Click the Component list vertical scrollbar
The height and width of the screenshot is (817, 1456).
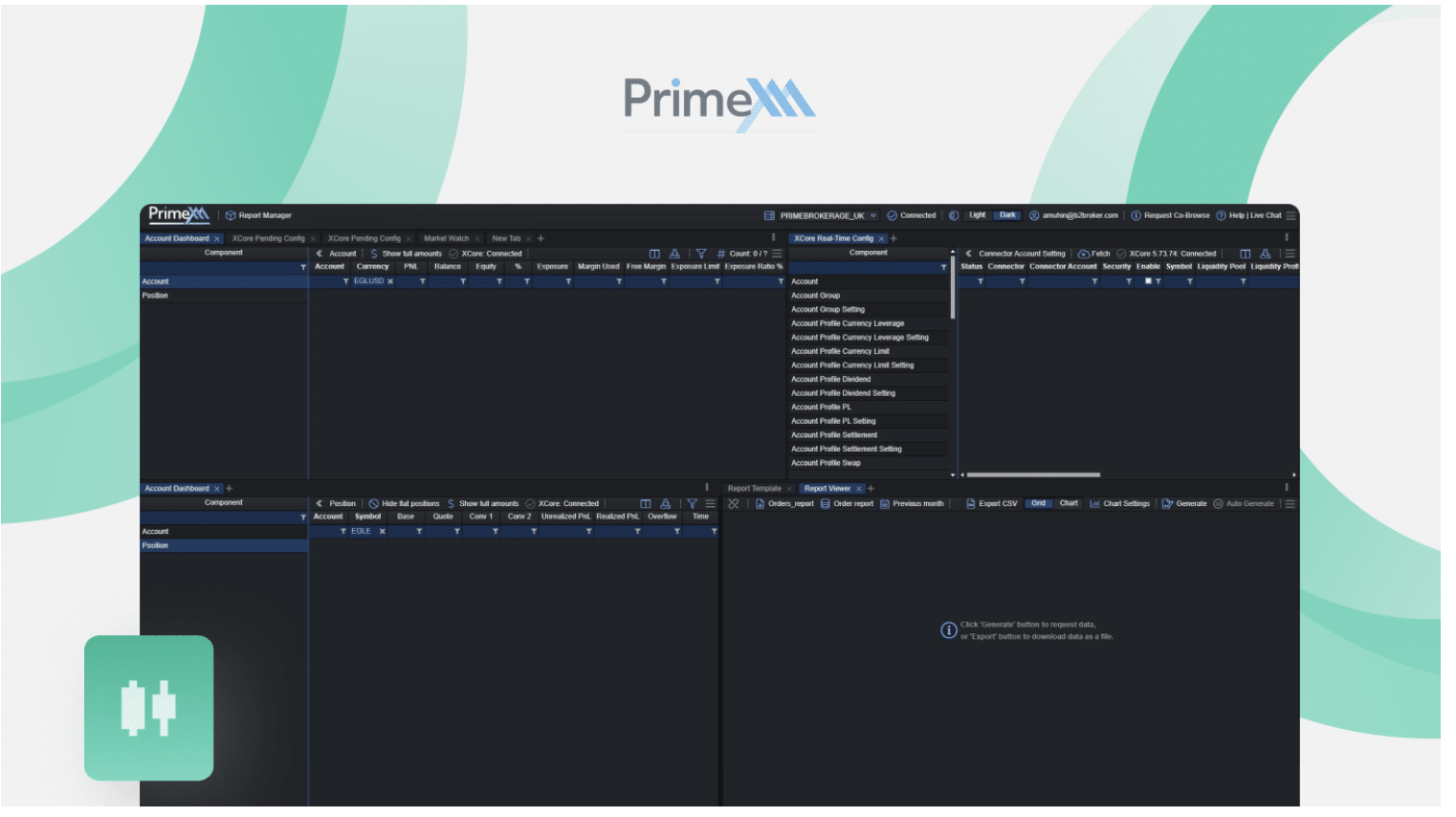pyautogui.click(x=953, y=287)
